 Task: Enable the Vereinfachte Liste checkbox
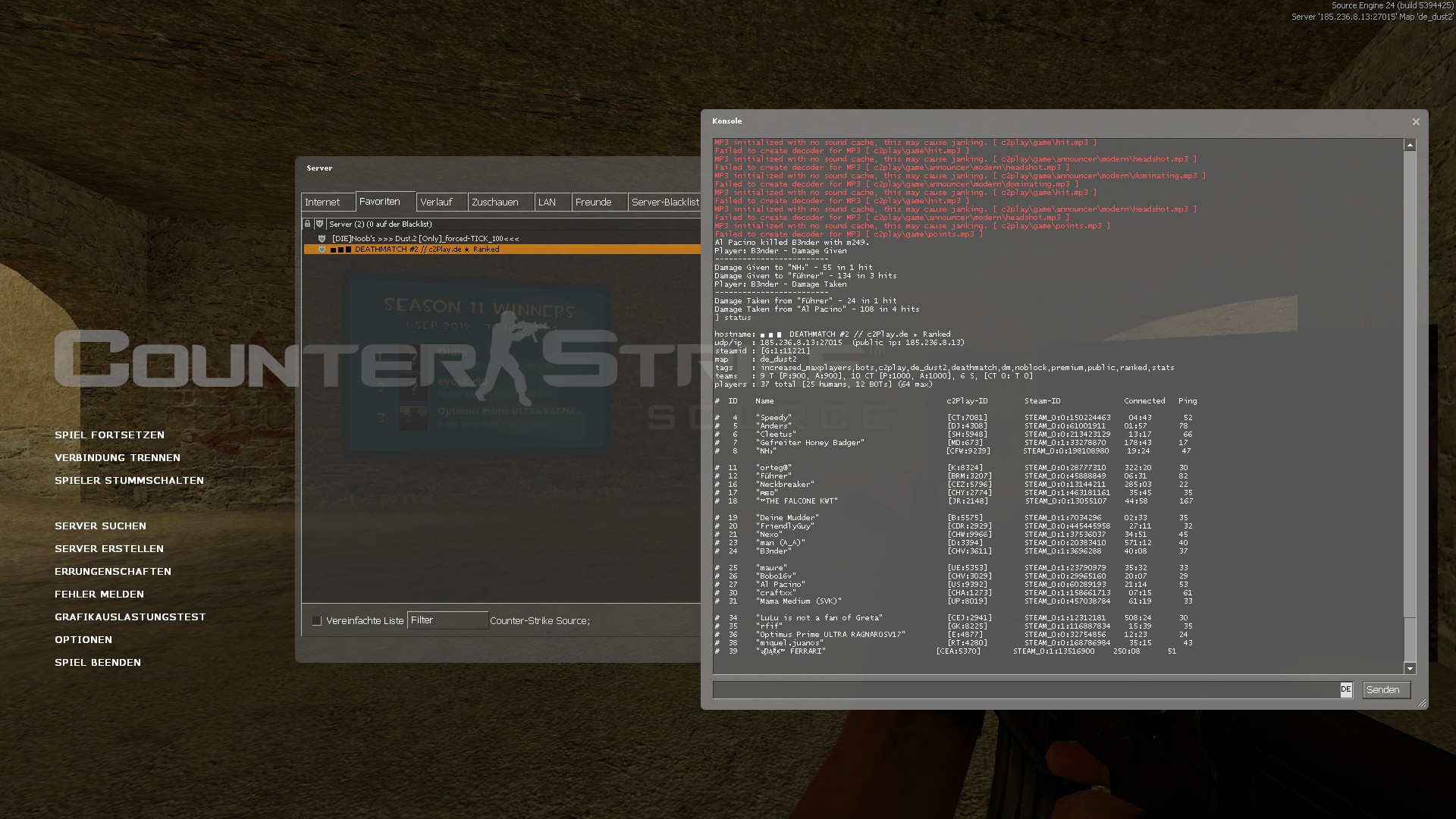tap(317, 621)
